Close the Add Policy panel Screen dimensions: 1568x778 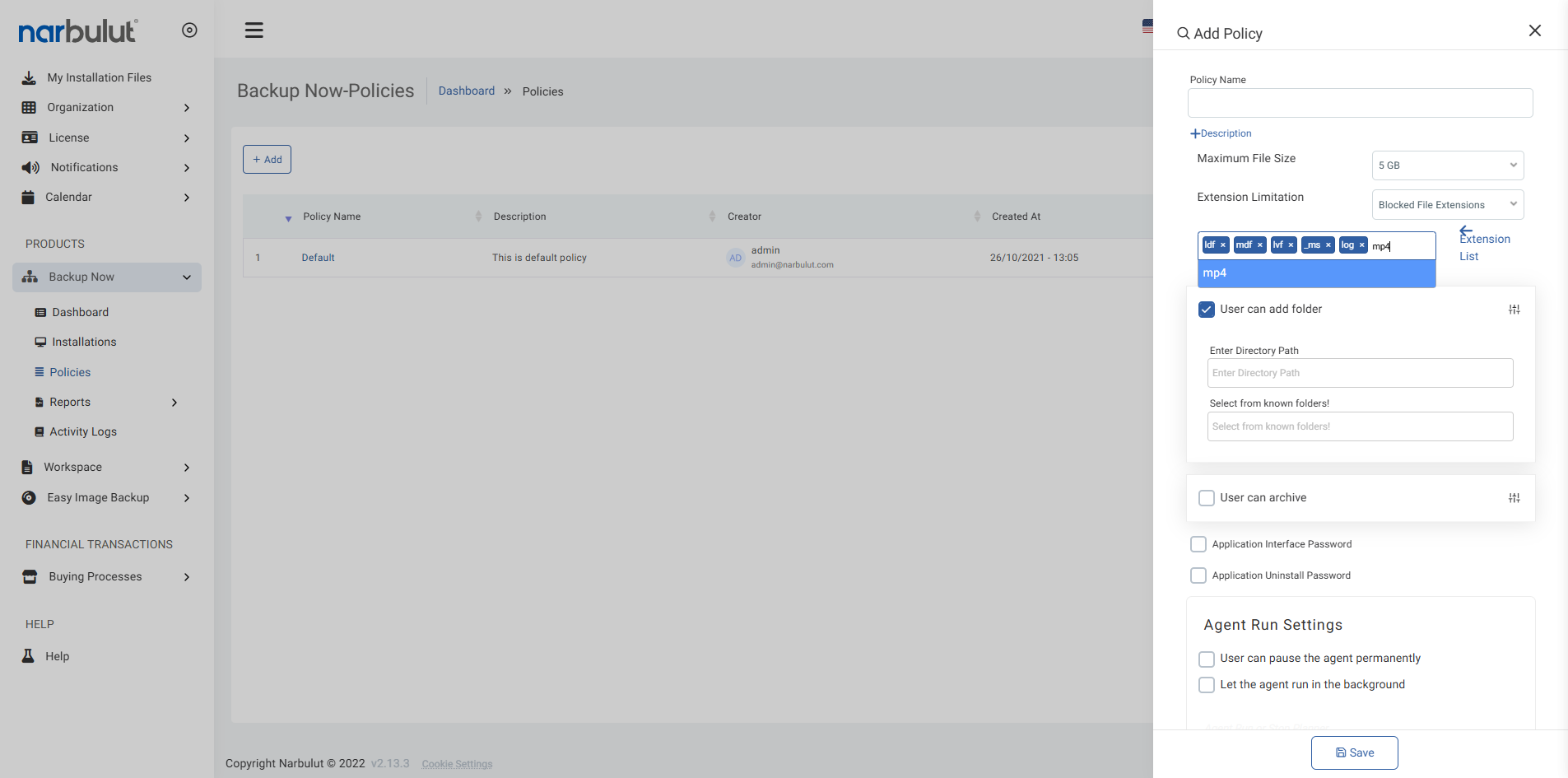pyautogui.click(x=1534, y=31)
